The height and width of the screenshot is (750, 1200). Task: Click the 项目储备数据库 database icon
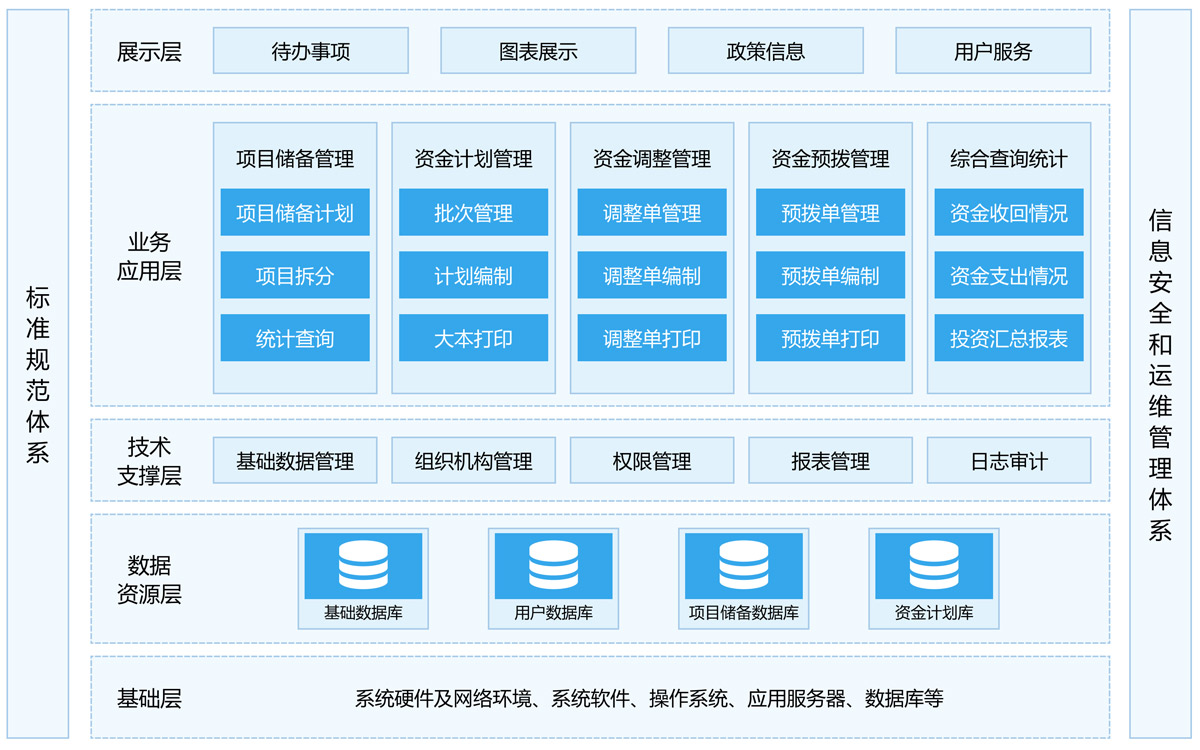click(x=743, y=565)
